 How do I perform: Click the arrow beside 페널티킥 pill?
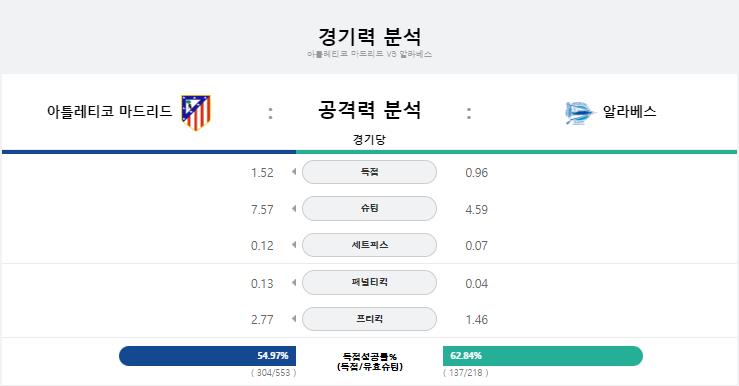294,282
